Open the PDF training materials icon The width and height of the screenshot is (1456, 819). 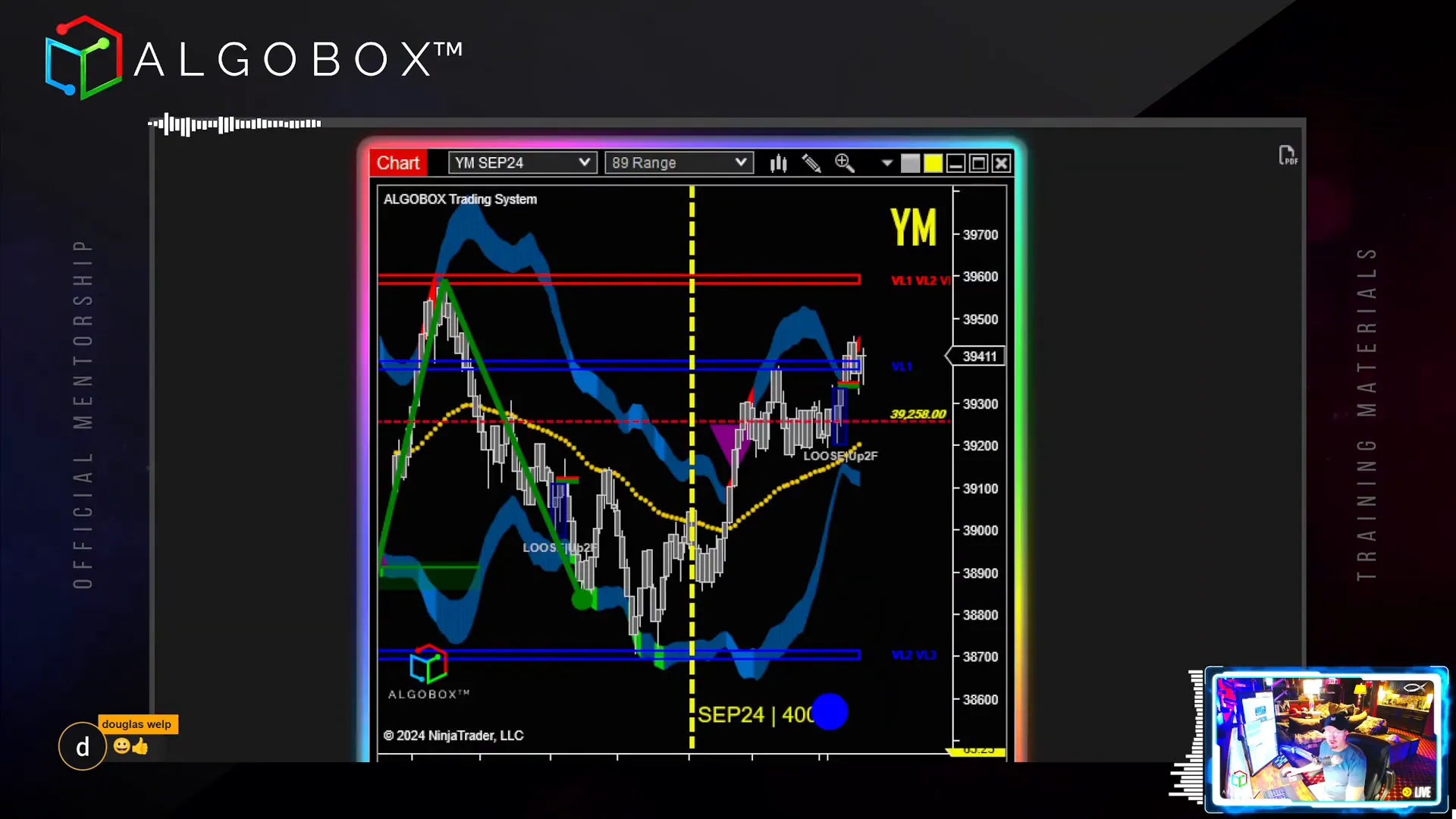pyautogui.click(x=1288, y=155)
